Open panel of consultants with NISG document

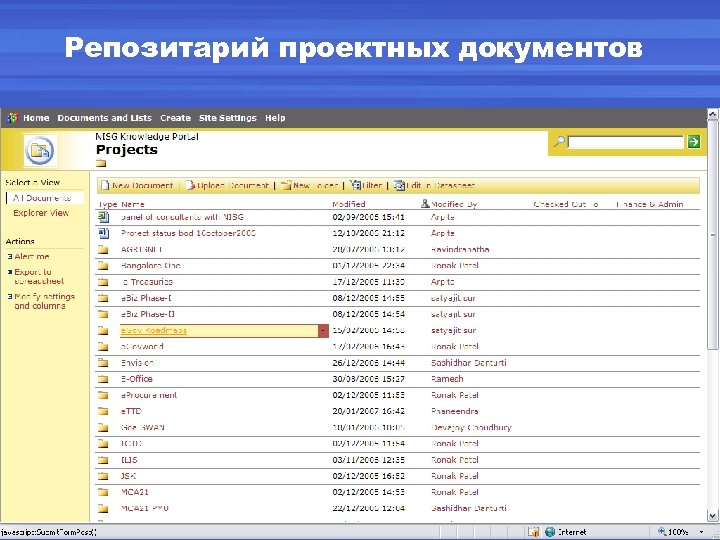182,217
